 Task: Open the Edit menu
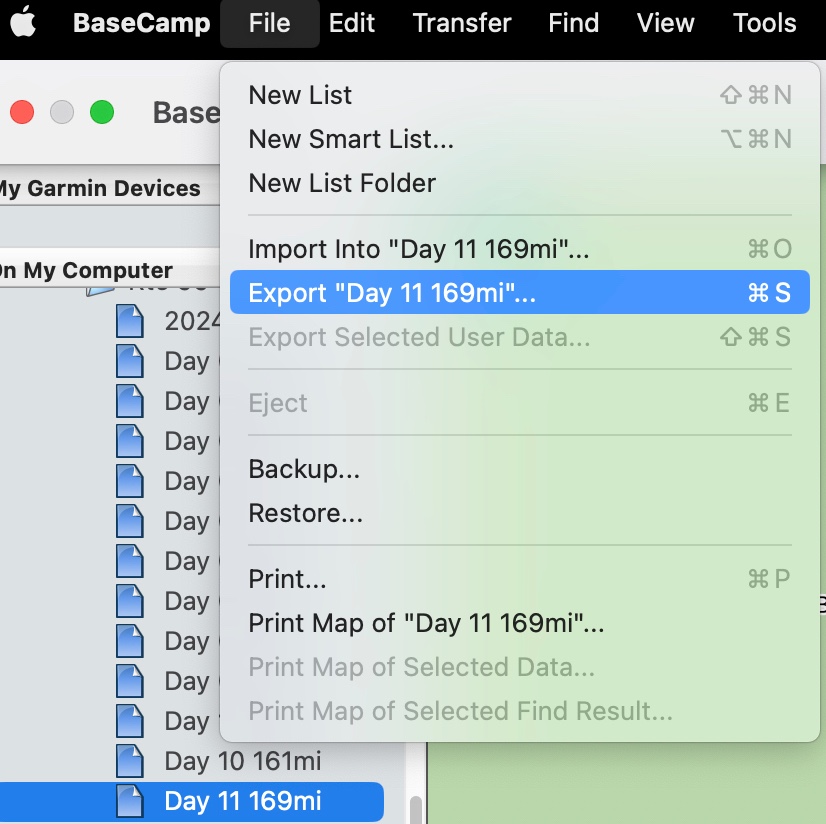pos(351,23)
